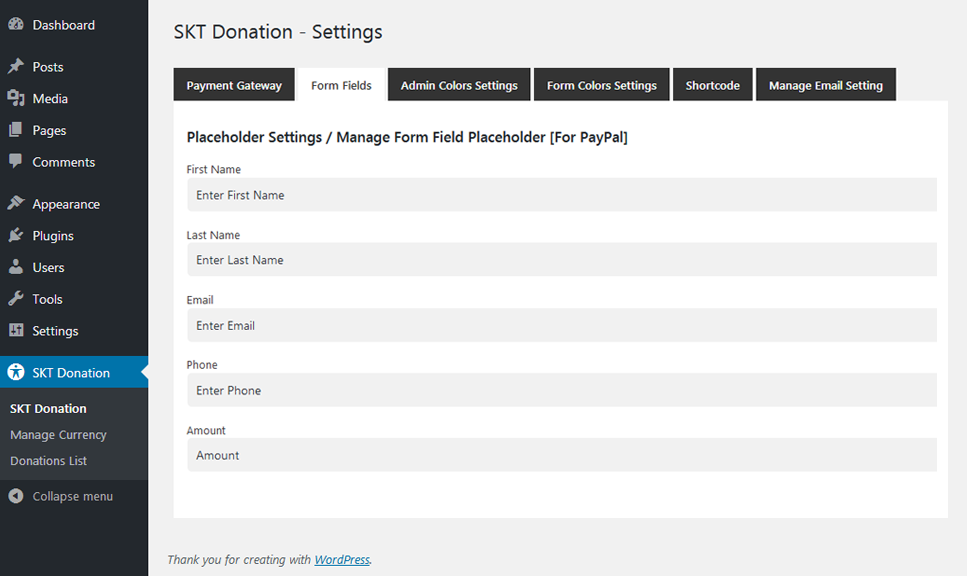Click the Plugins plug icon
This screenshot has height=576, width=967.
pos(16,236)
